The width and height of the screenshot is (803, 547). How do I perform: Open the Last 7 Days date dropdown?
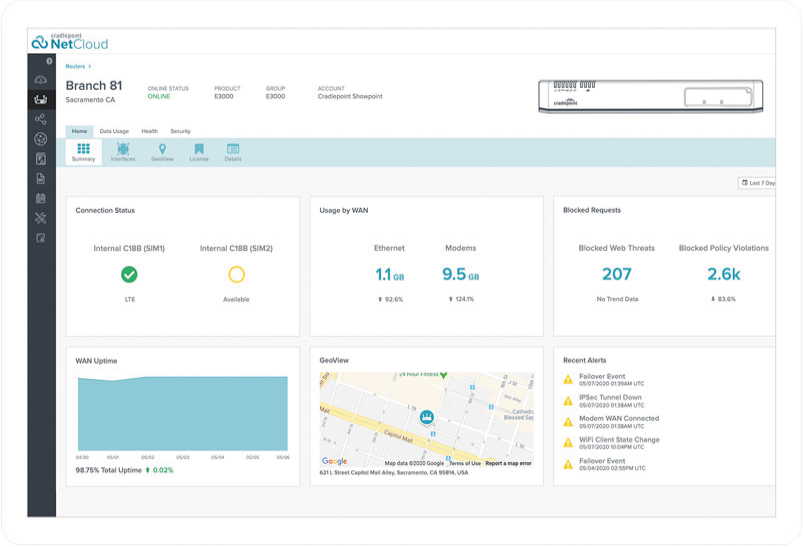point(758,183)
